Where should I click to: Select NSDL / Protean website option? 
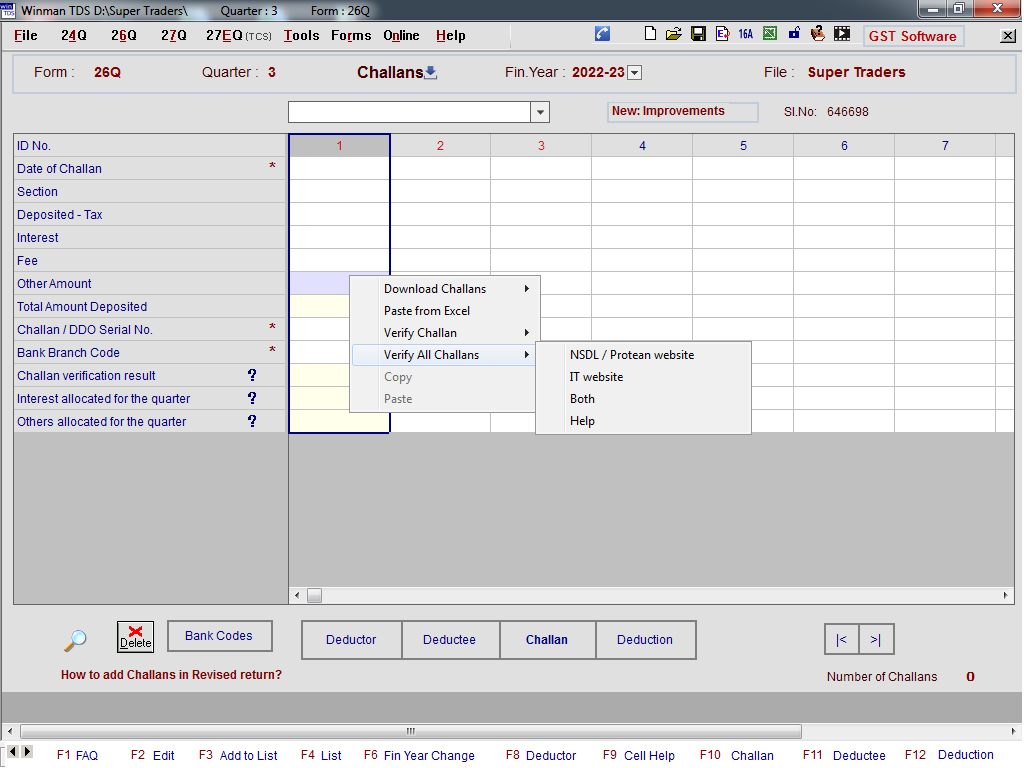click(x=631, y=355)
